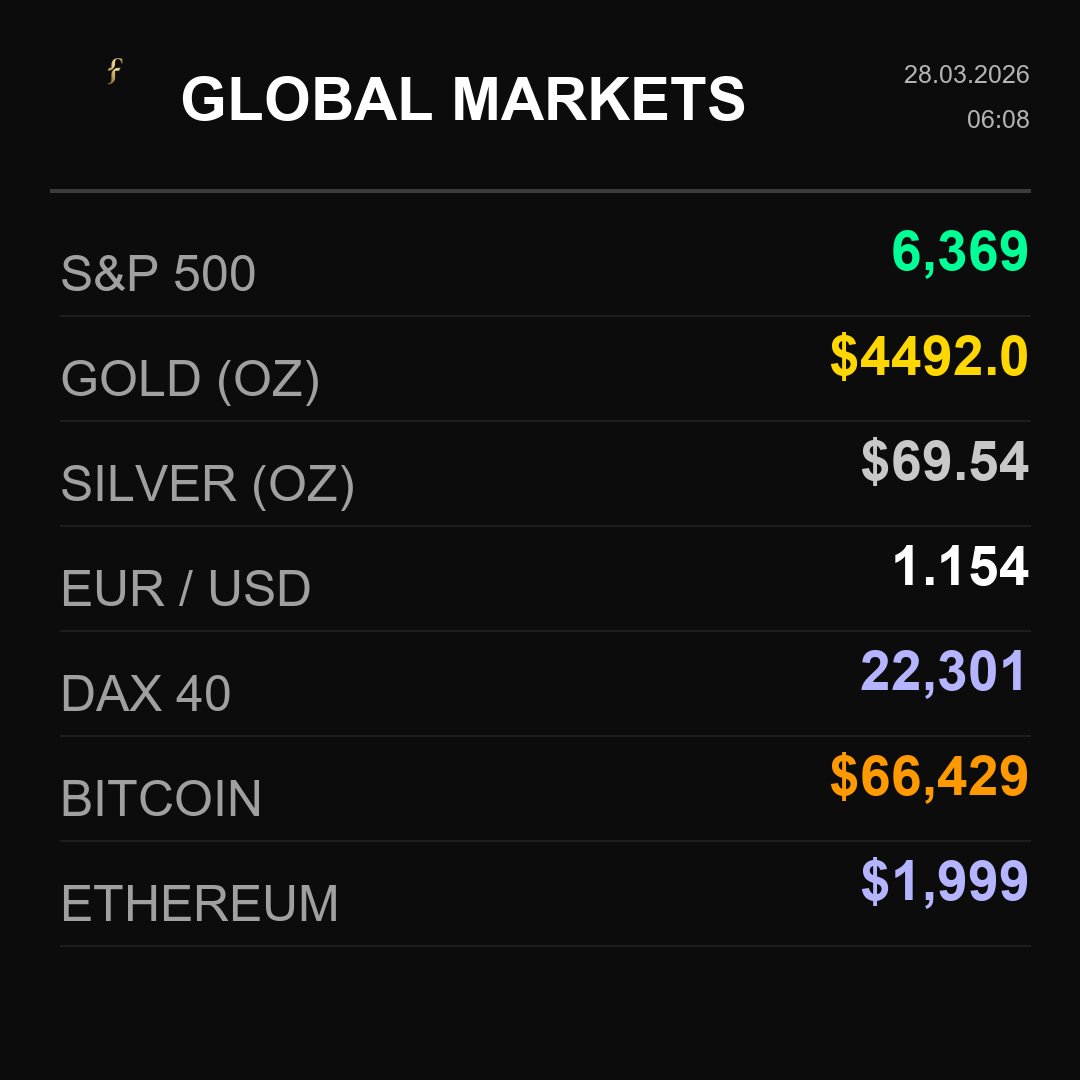Click the GLOBAL MARKETS heading
Image resolution: width=1080 pixels, height=1080 pixels.
click(463, 100)
